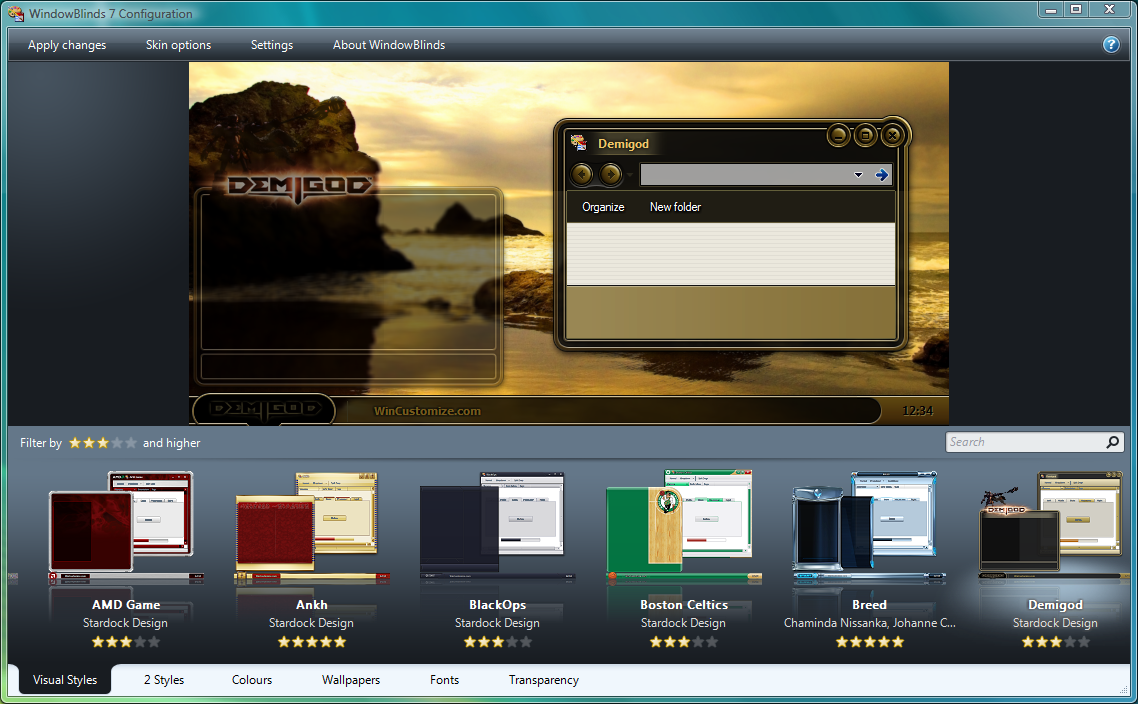Screen dimensions: 1138x704
Task: Click Demigod skin star rating
Action: click(1055, 642)
